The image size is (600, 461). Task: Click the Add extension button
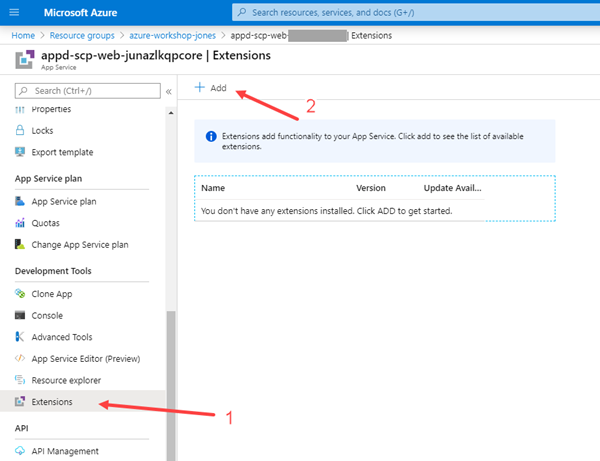click(x=211, y=88)
